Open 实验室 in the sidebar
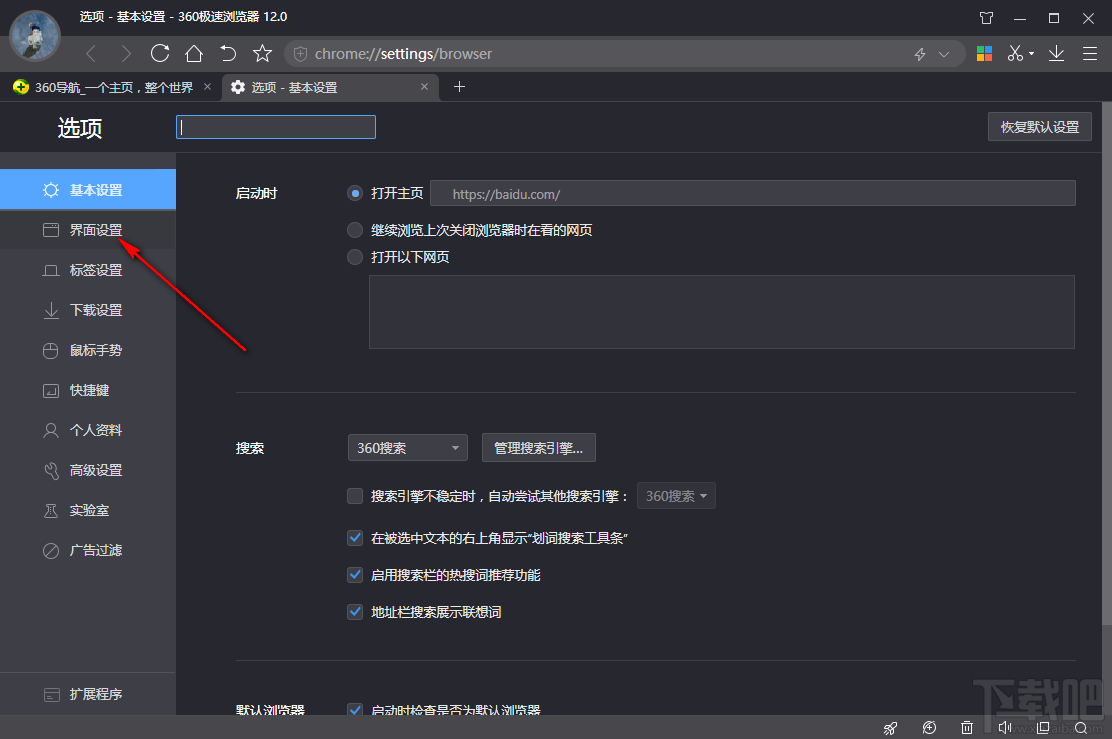 [88, 511]
